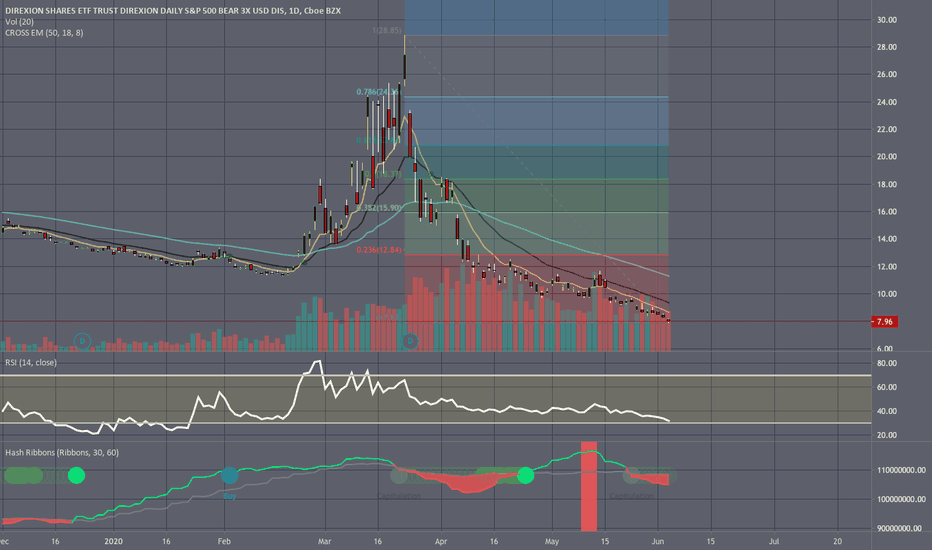This screenshot has height=550, width=932.
Task: Click the Fibonacci 0.786 level label
Action: [377, 92]
